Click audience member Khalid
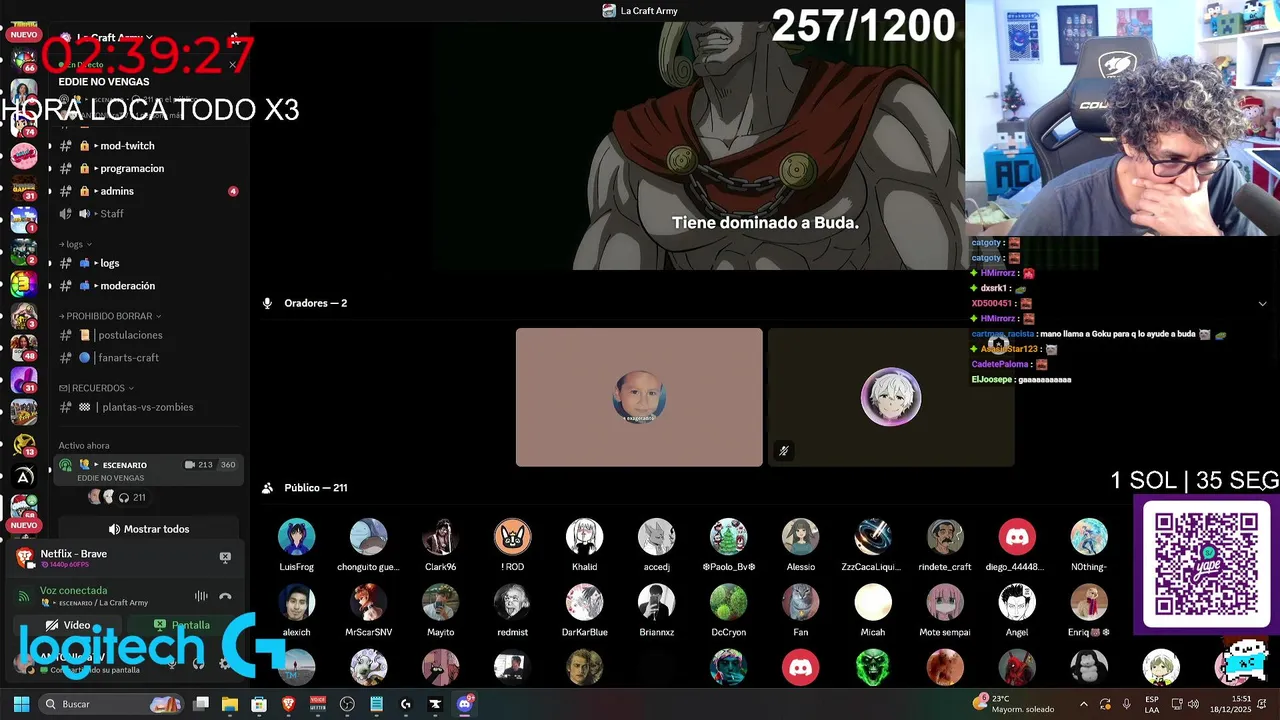 point(584,545)
